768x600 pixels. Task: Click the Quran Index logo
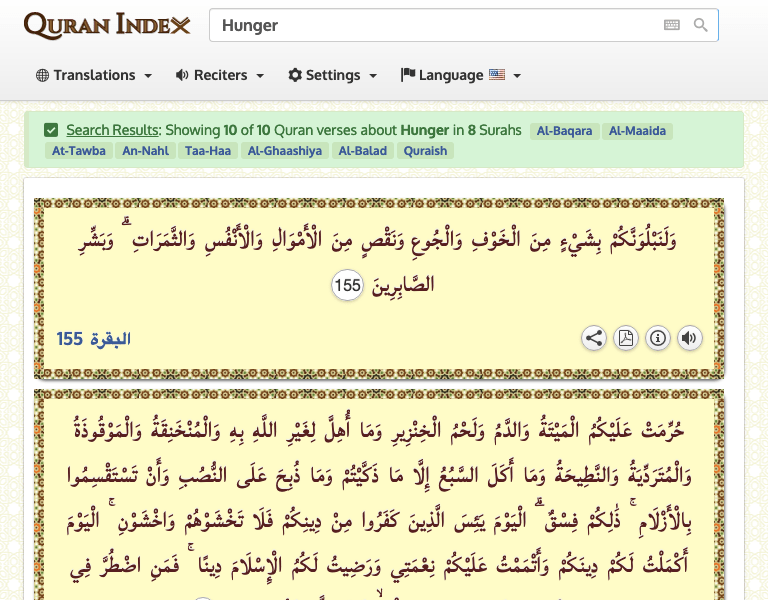[x=107, y=25]
